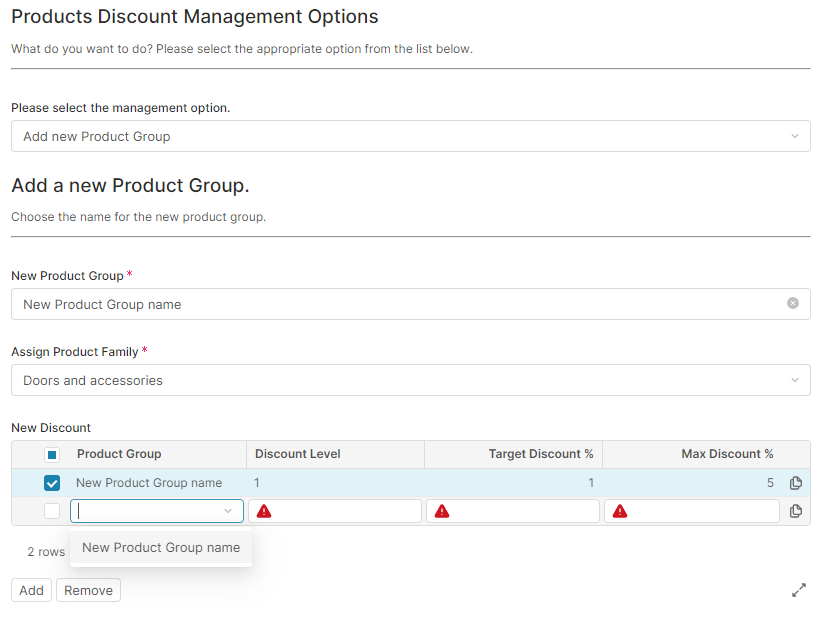Screen dimensions: 824x619
Task: Choose New Product Group name from dropdown list
Action: [161, 548]
